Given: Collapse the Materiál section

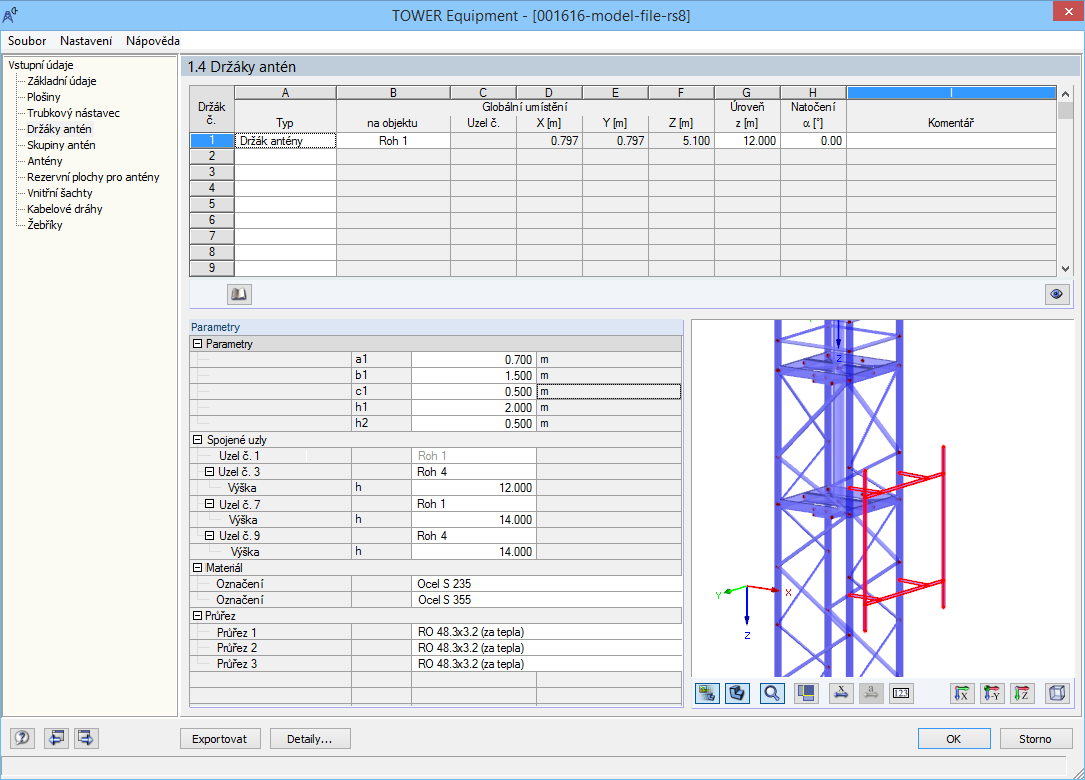Looking at the screenshot, I should [197, 568].
